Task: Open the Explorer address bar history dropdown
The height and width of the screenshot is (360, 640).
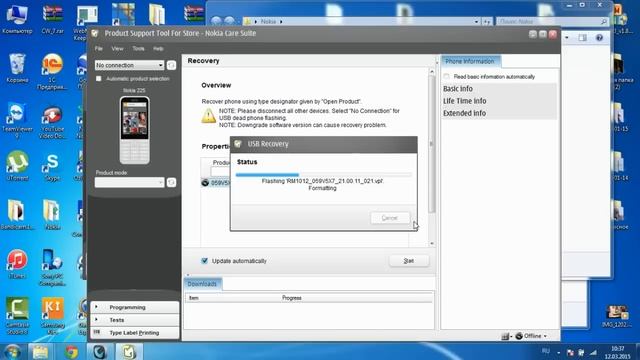Action: tap(476, 21)
